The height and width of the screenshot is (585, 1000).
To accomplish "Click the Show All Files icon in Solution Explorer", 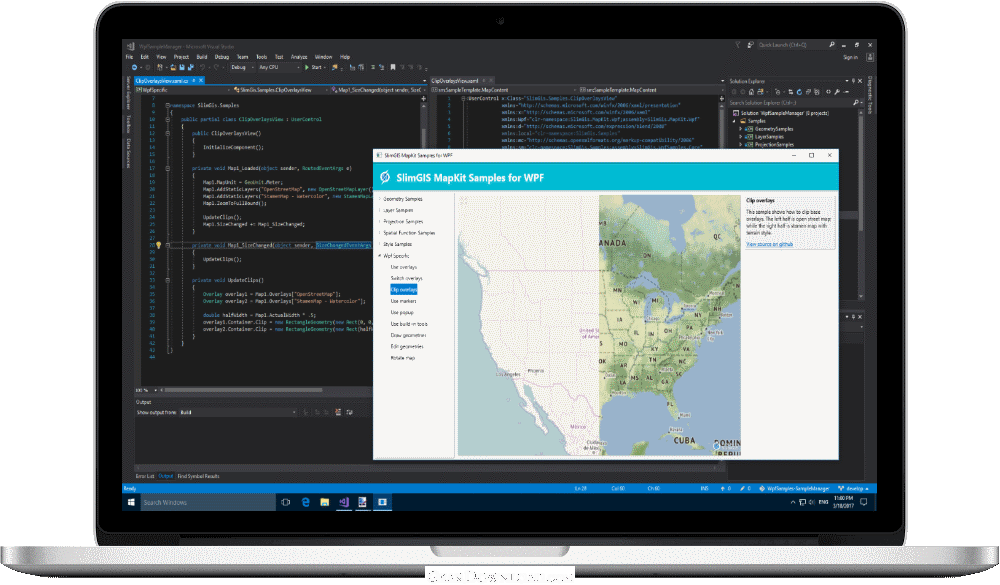I will click(x=817, y=92).
